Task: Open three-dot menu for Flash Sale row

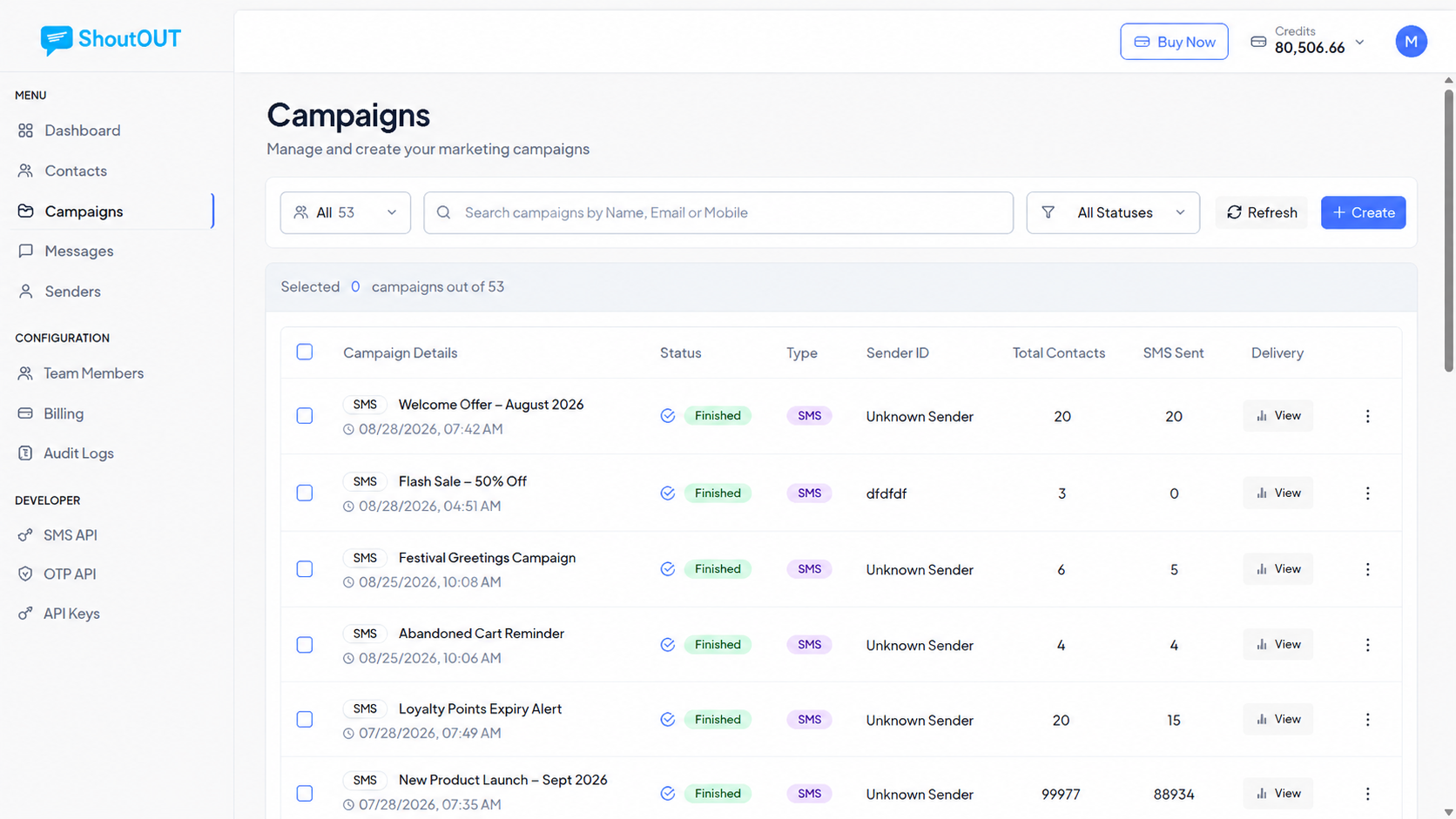Action: pos(1367,493)
